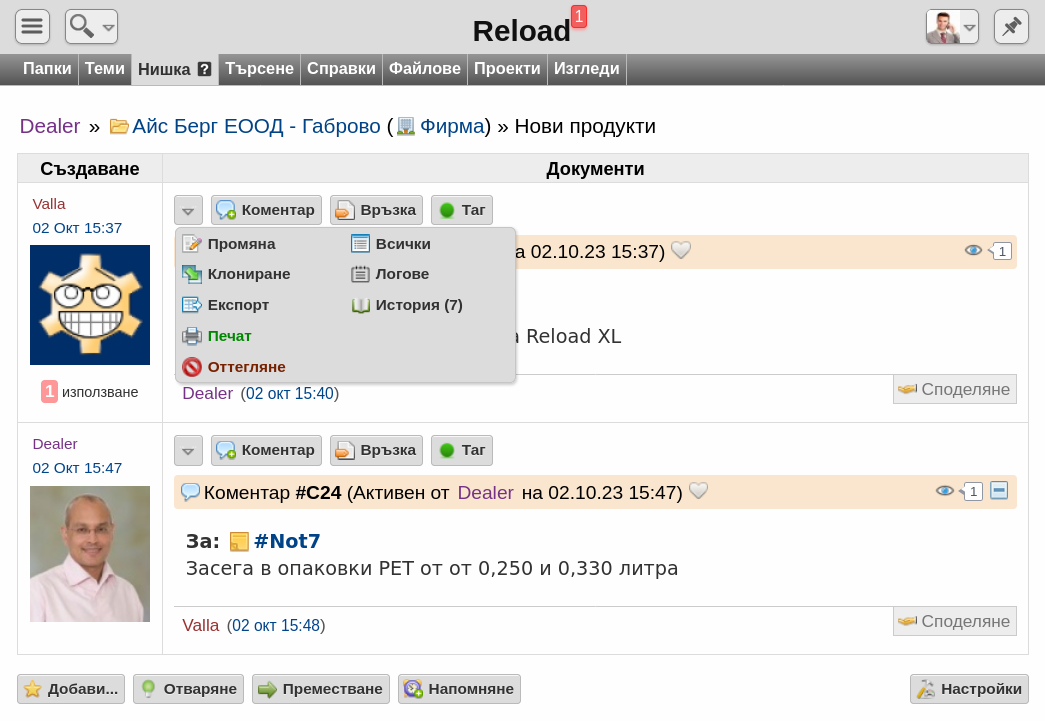Open Айс Берг ЕООД - Габрово folder link
The width and height of the screenshot is (1045, 721).
coord(256,126)
